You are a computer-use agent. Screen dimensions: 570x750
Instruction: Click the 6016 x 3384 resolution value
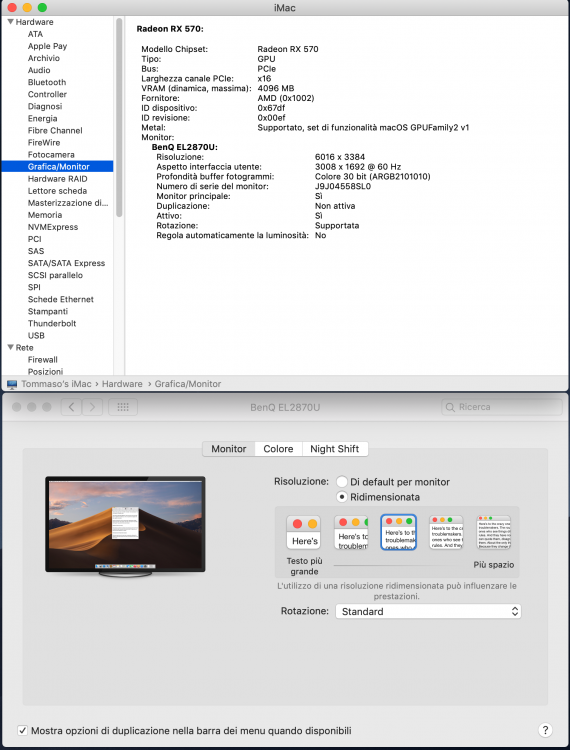(340, 157)
